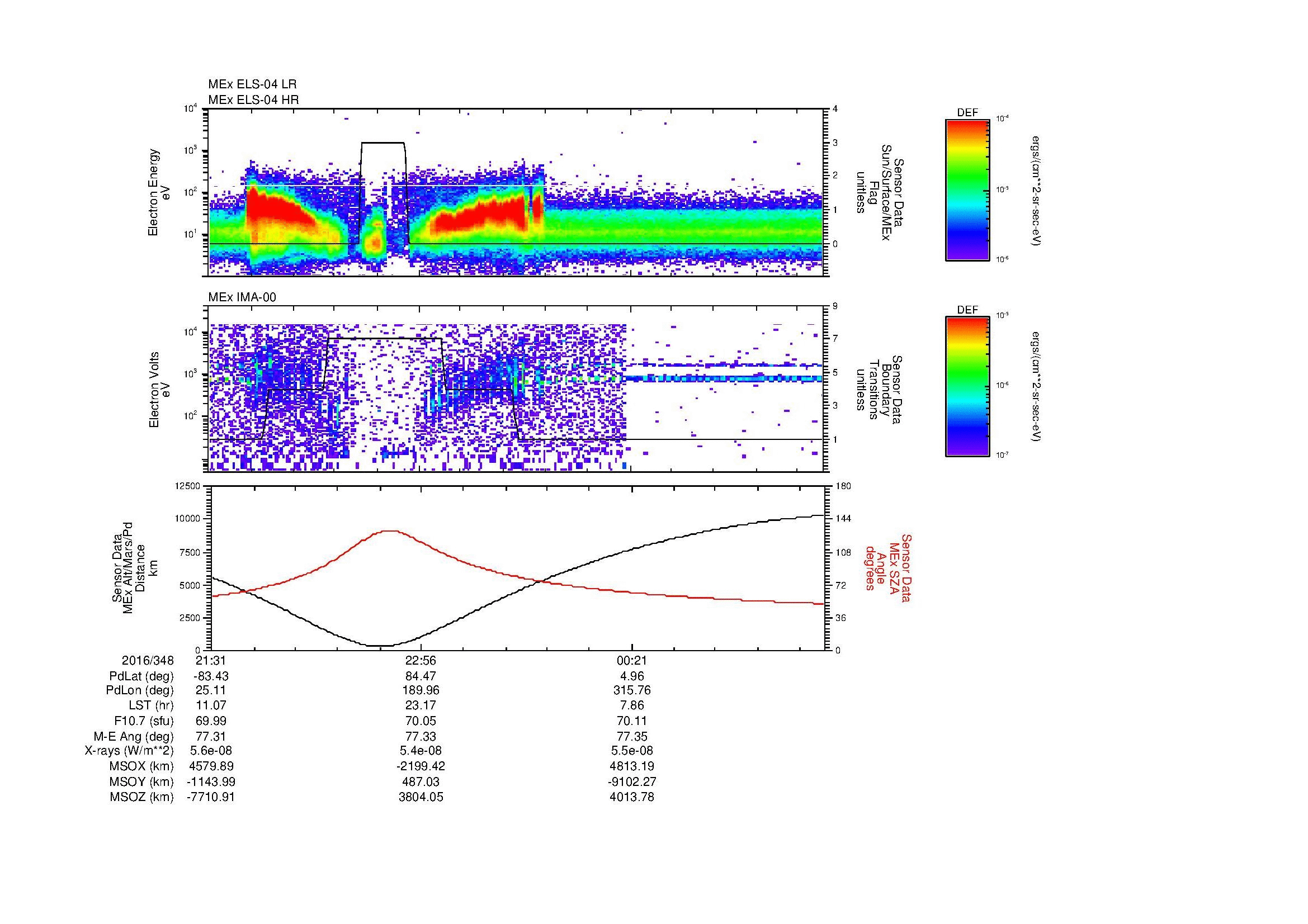Click the MSOX value '-2199.42'
This screenshot has width=1308, height=924.
pos(421,766)
